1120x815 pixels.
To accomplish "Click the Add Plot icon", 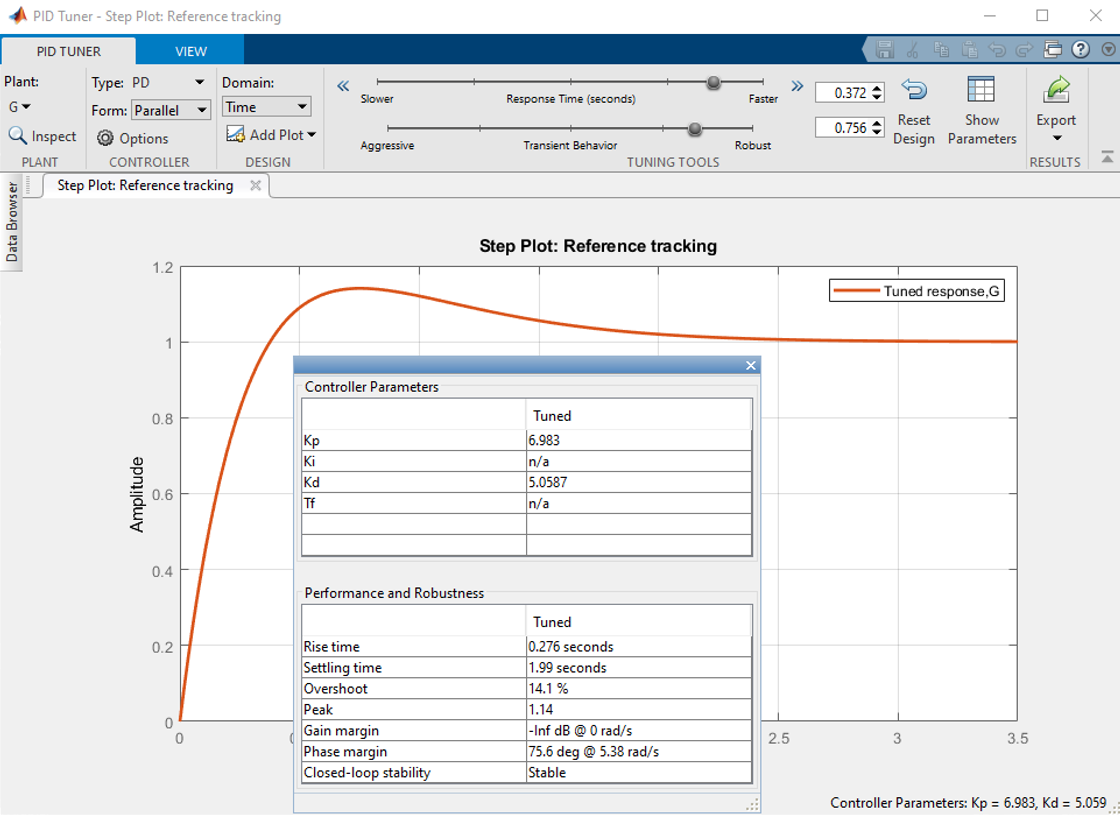I will coord(236,134).
